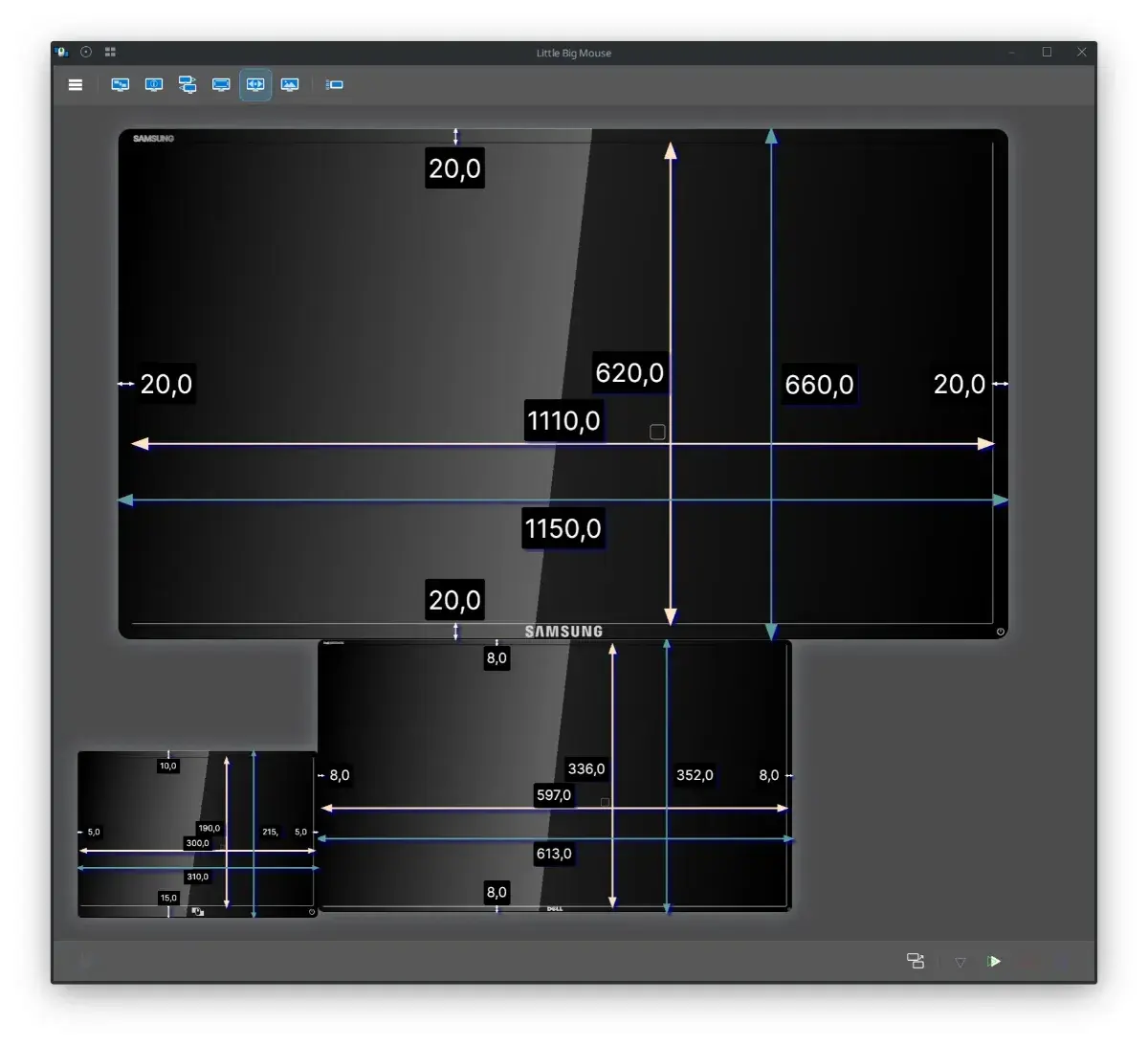Click the green play button
This screenshot has height=1045, width=1148.
tap(995, 961)
